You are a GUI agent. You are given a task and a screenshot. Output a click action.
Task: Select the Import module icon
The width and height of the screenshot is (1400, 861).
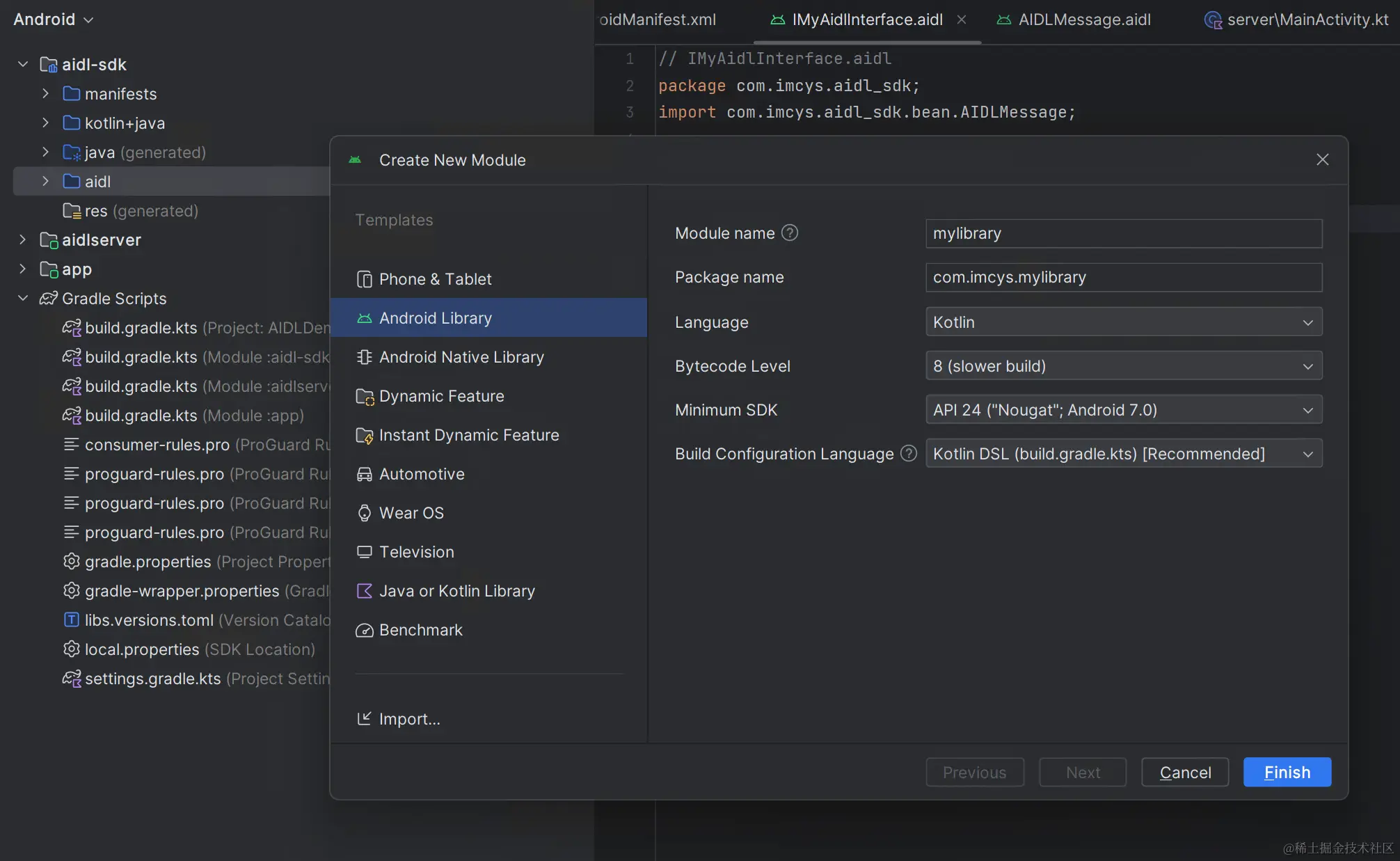[x=362, y=718]
